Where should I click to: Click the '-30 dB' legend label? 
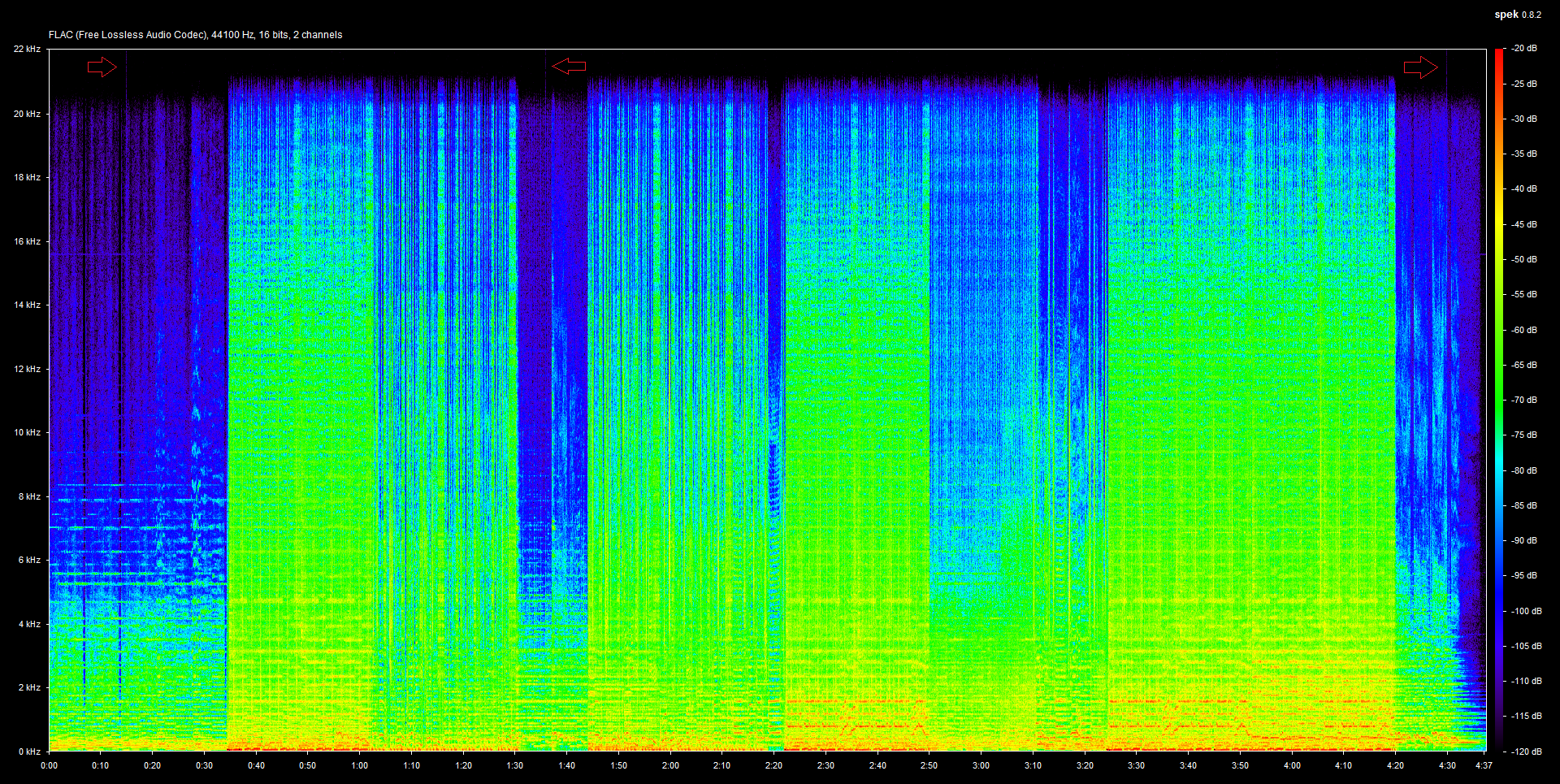click(x=1524, y=119)
